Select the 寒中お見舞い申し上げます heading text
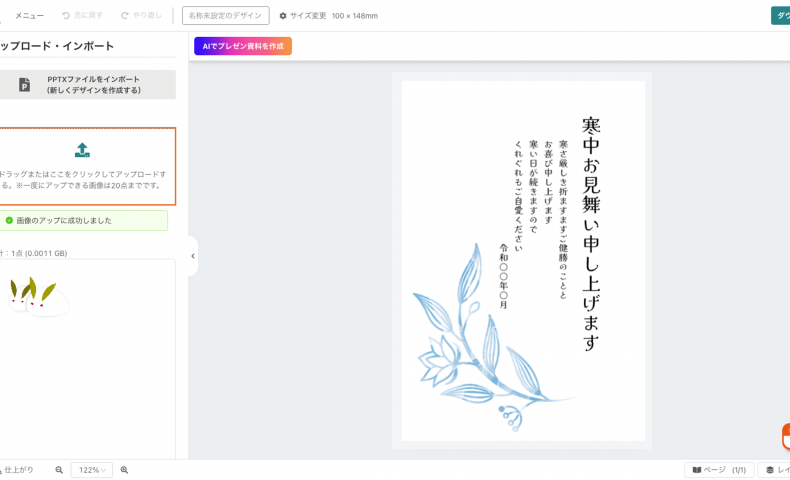Screen dimensions: 790x480 point(591,234)
